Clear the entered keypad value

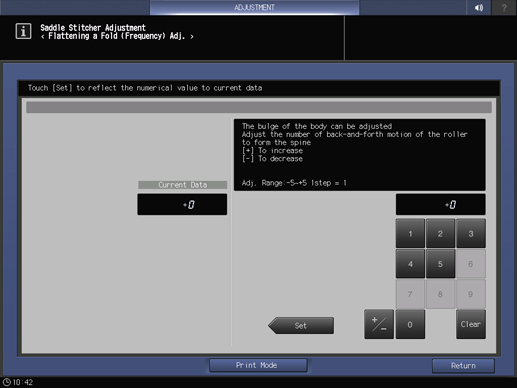[471, 324]
